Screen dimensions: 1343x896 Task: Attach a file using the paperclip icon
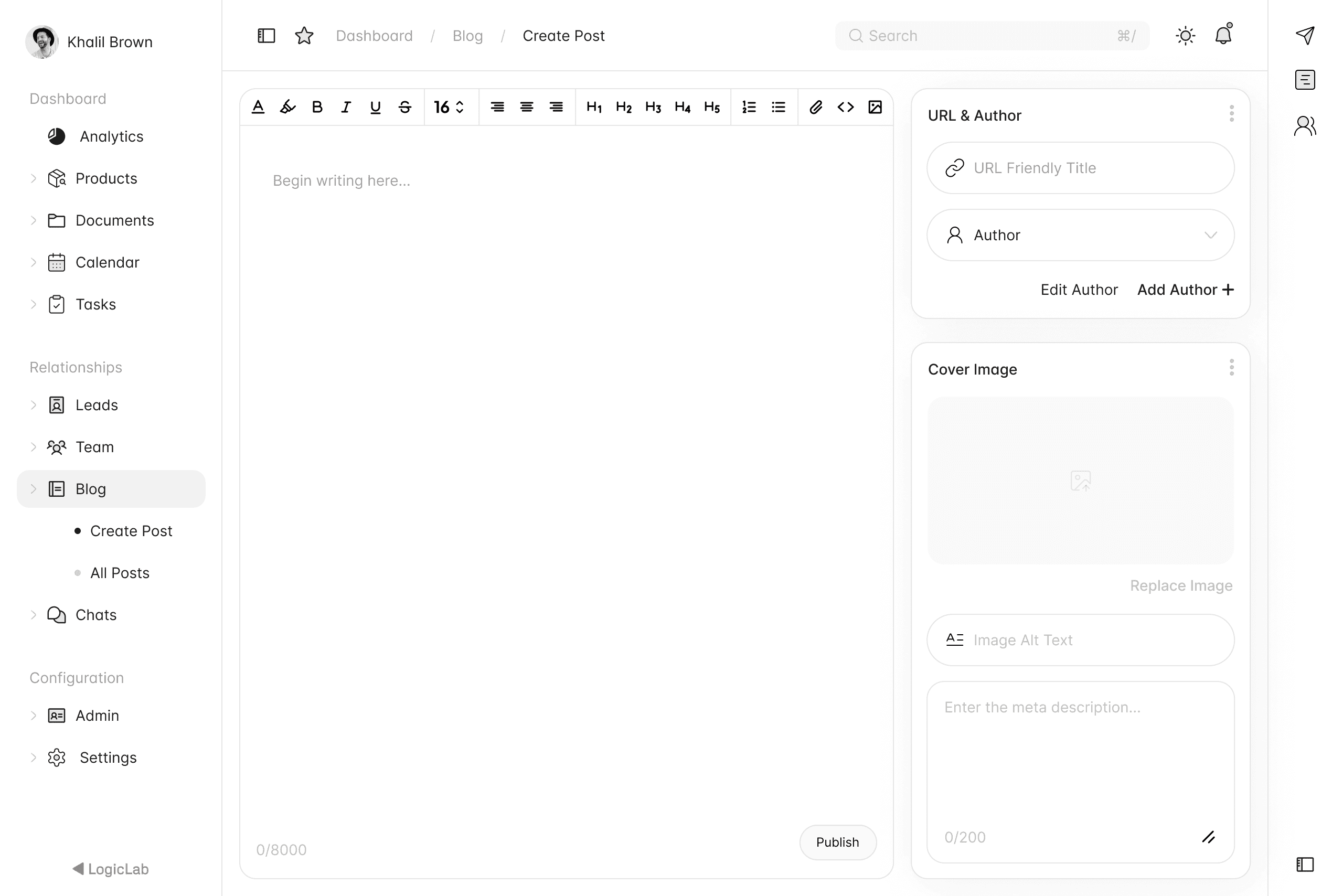[816, 107]
